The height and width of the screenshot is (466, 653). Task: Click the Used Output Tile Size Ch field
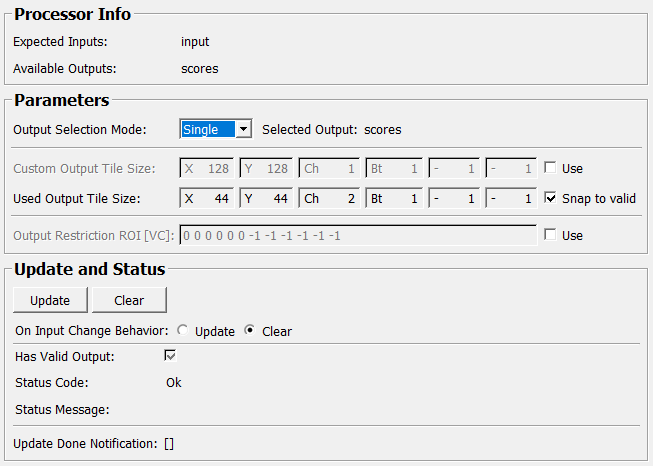pos(330,198)
